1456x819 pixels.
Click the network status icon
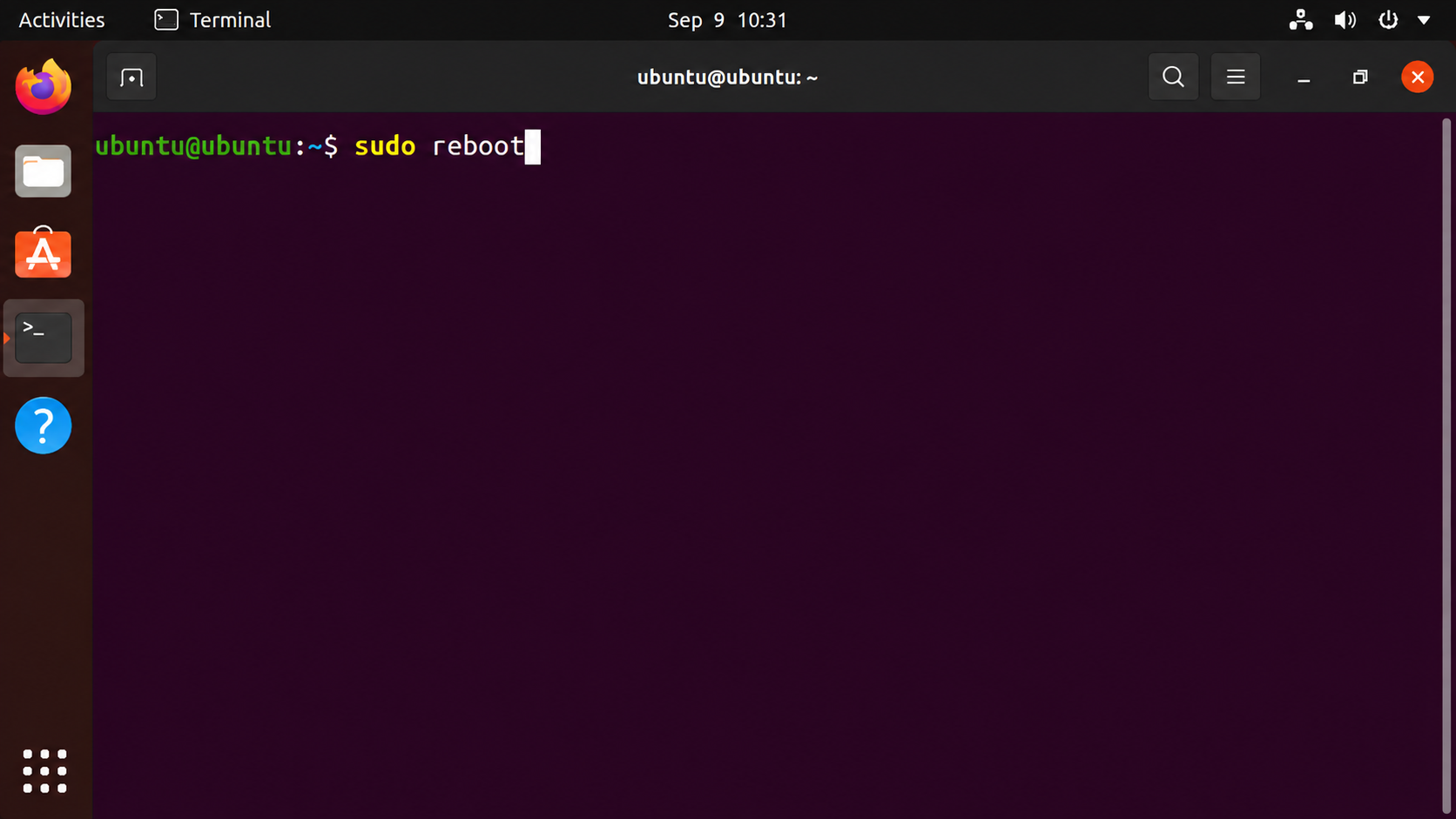click(1301, 20)
